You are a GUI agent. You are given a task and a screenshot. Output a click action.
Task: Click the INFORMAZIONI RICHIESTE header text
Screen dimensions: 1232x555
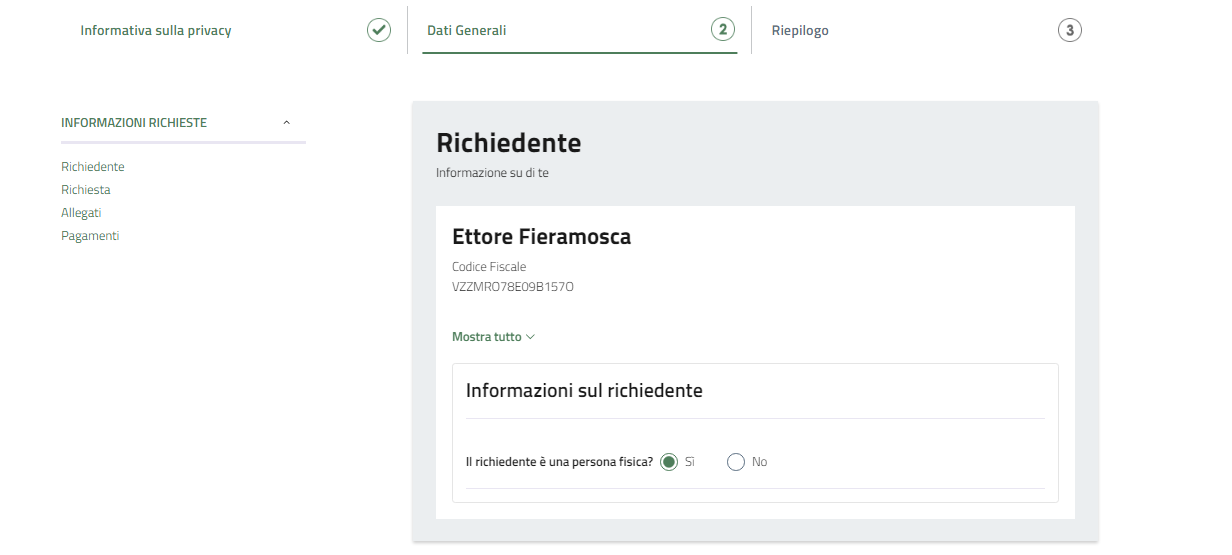point(134,123)
